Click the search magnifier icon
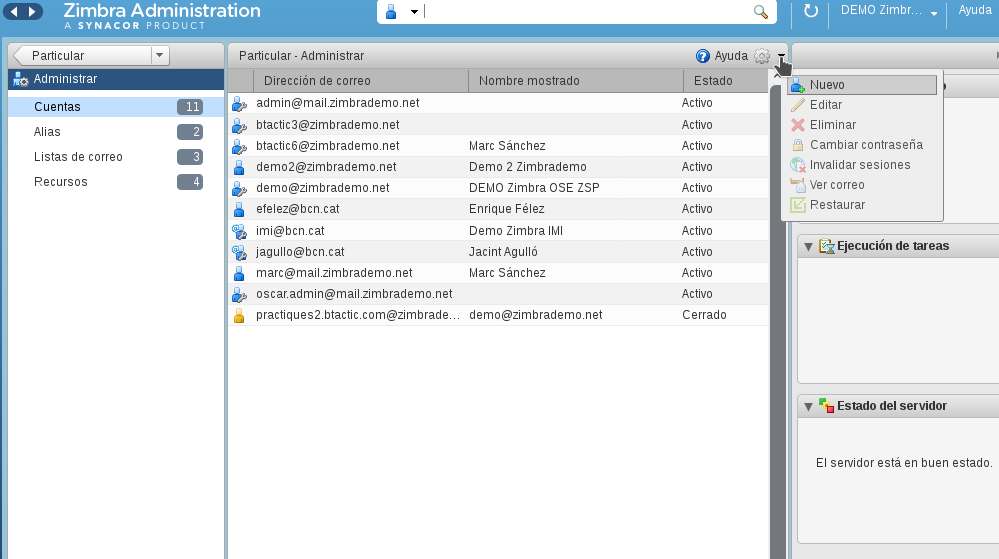Viewport: 999px width, 559px height. [761, 11]
